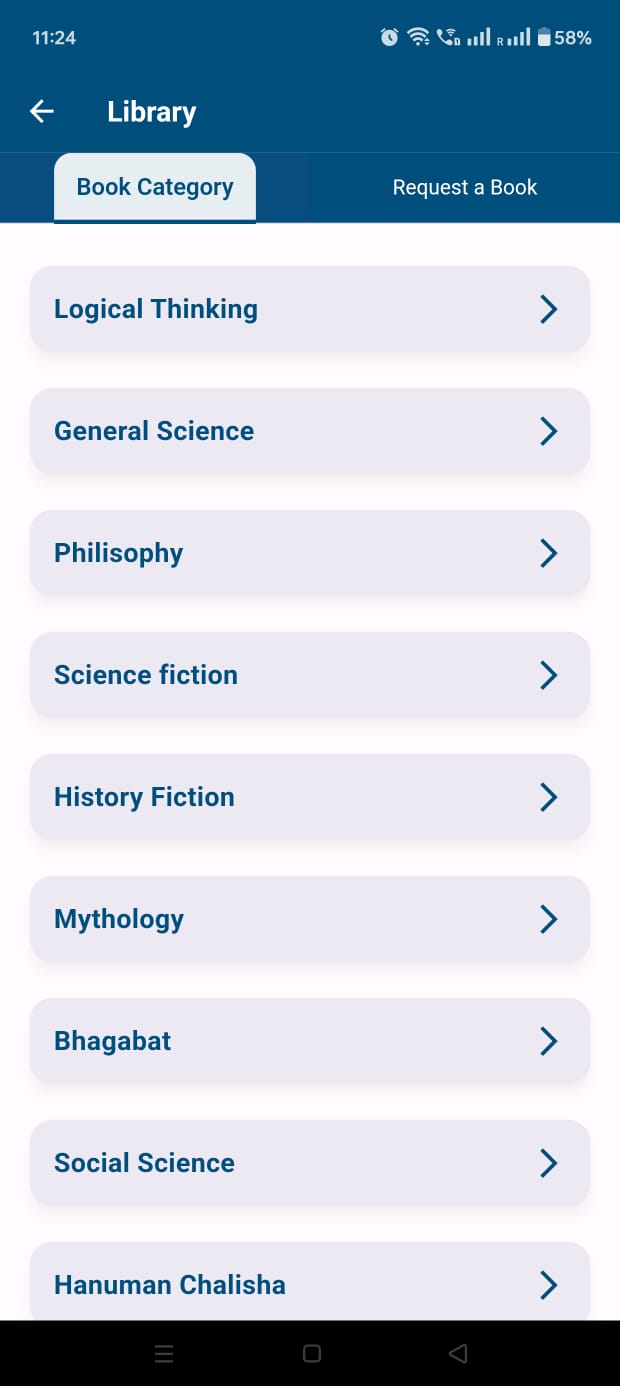Open the History Fiction category
The height and width of the screenshot is (1386, 620).
point(310,797)
